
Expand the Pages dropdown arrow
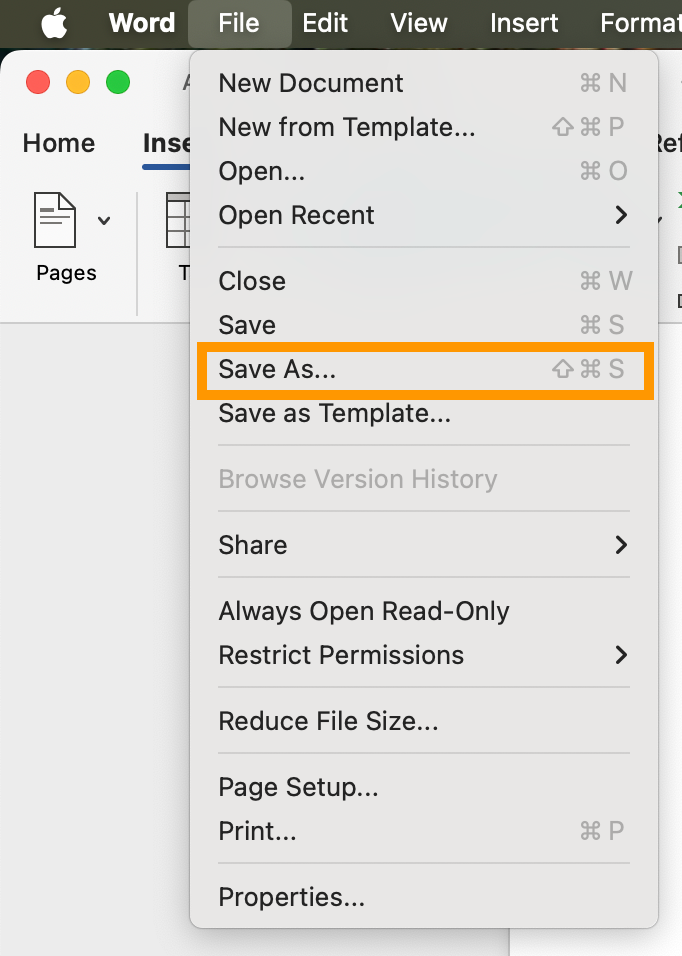click(x=104, y=220)
